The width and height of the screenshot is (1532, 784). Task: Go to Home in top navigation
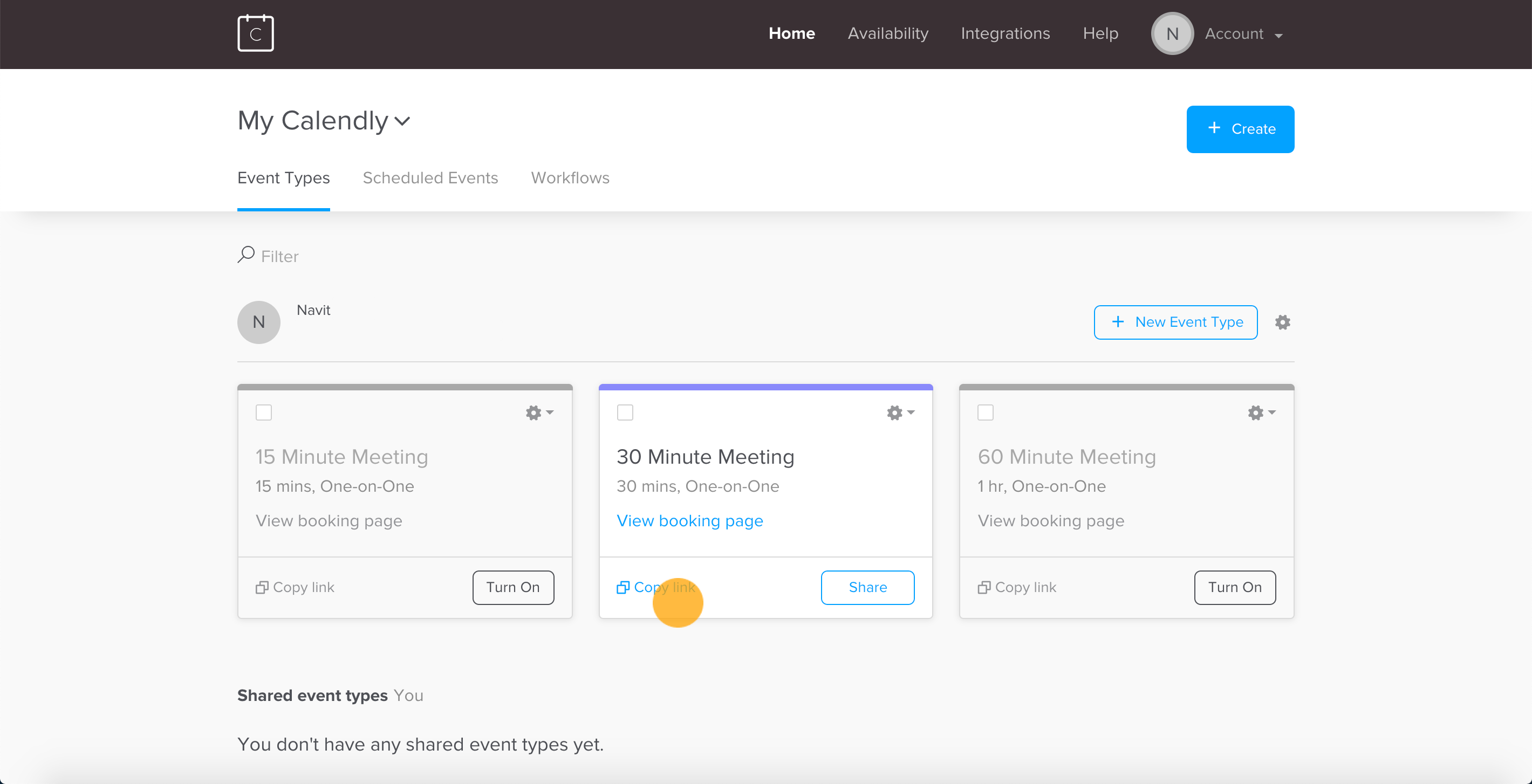[x=791, y=33]
